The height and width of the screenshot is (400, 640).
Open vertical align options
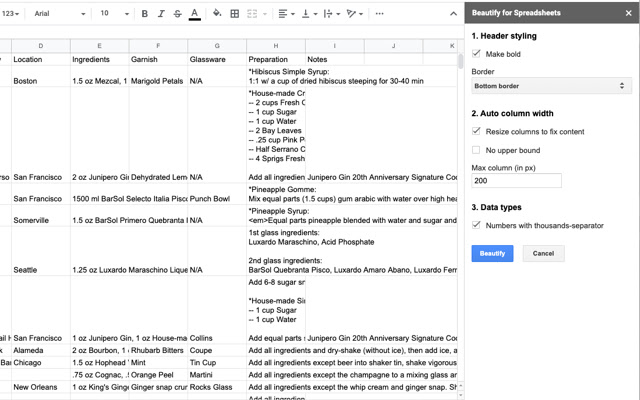(x=309, y=14)
